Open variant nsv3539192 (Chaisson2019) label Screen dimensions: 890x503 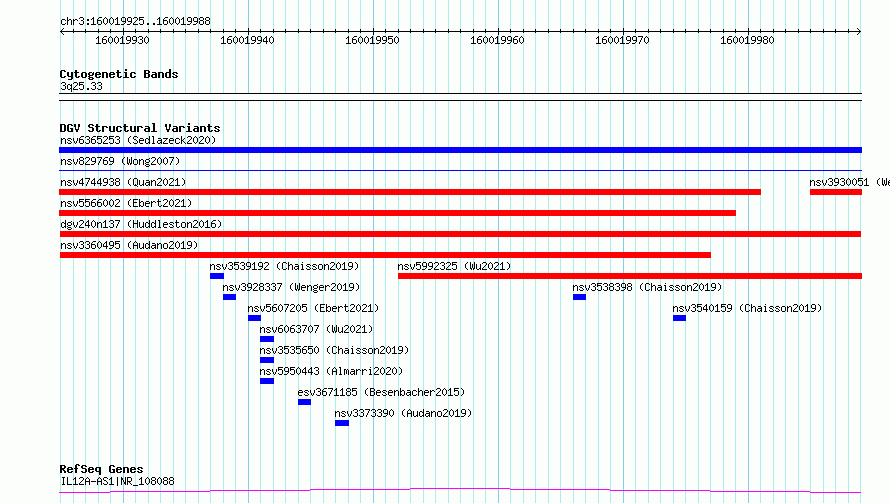284,266
